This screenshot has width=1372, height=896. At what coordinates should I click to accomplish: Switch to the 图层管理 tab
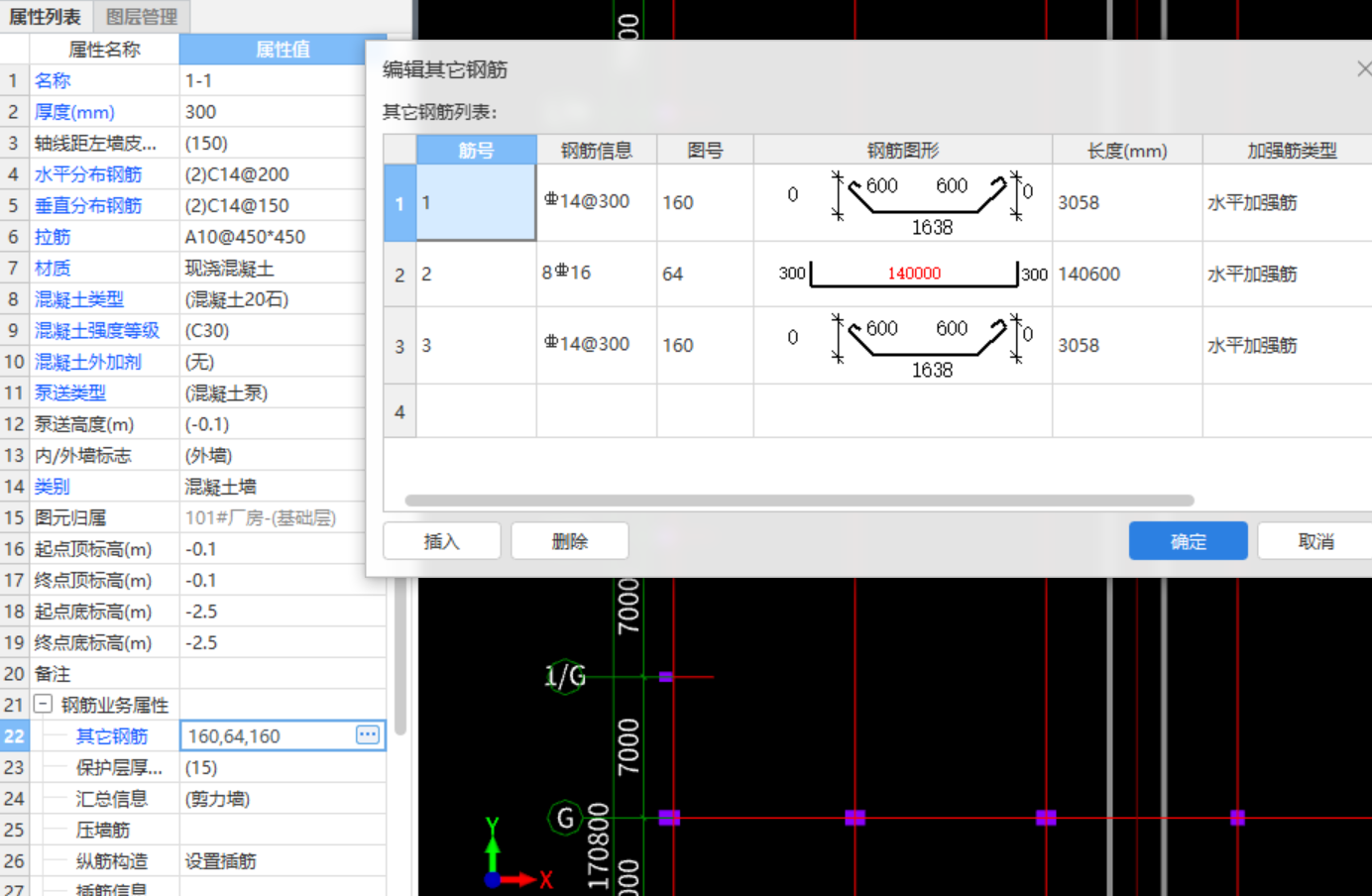click(142, 17)
